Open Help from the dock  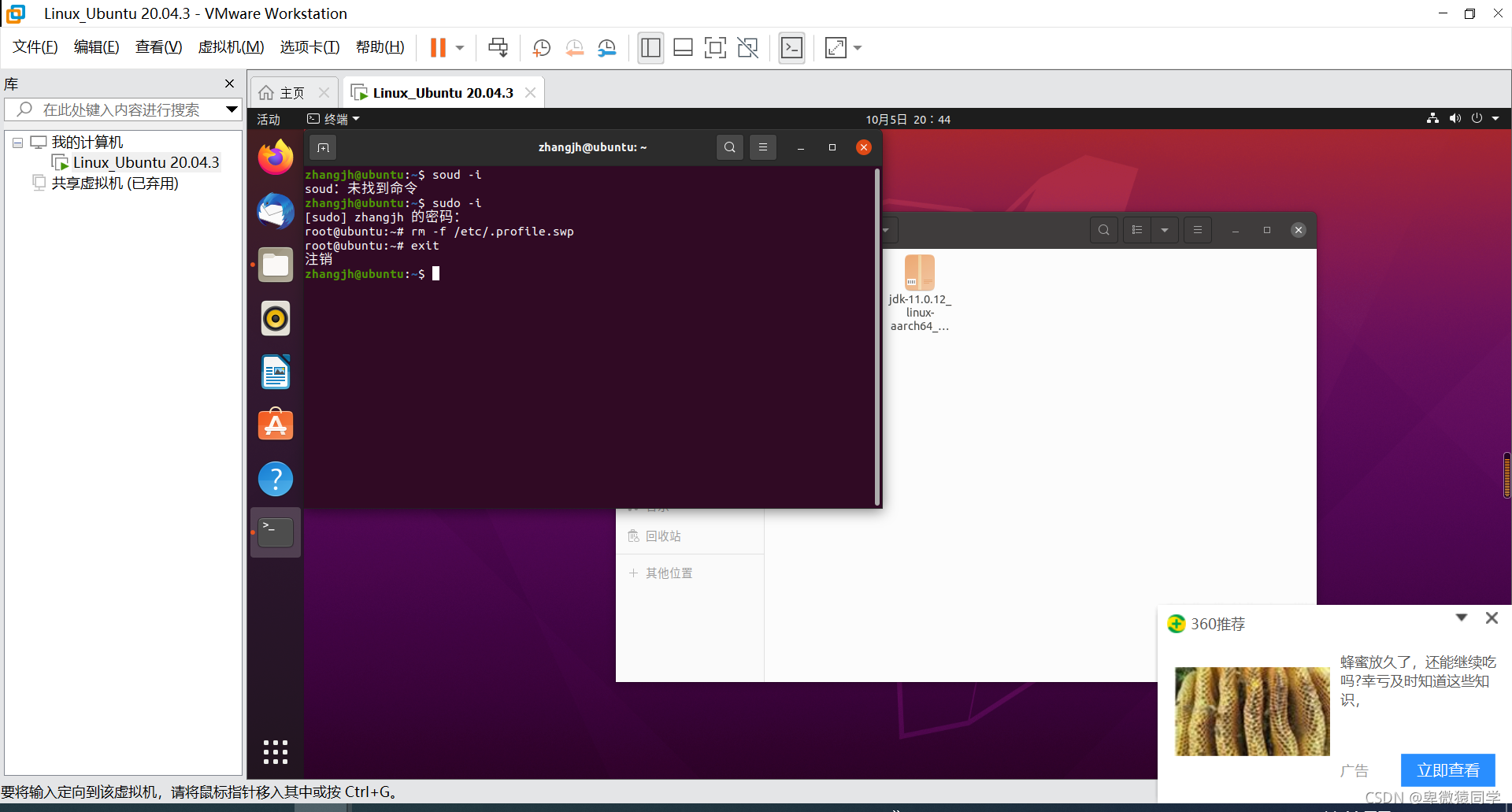point(276,479)
